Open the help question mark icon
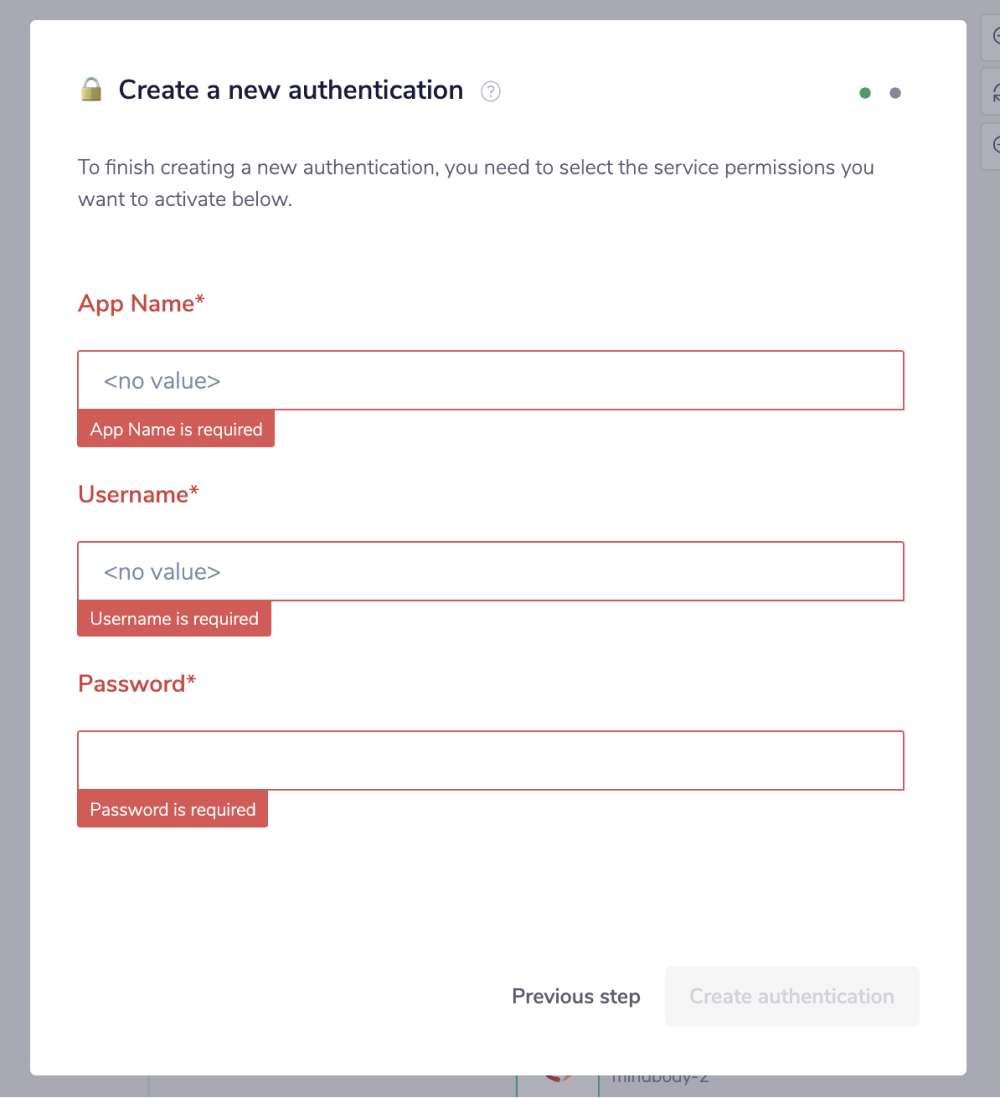The image size is (1000, 1098). [x=490, y=92]
